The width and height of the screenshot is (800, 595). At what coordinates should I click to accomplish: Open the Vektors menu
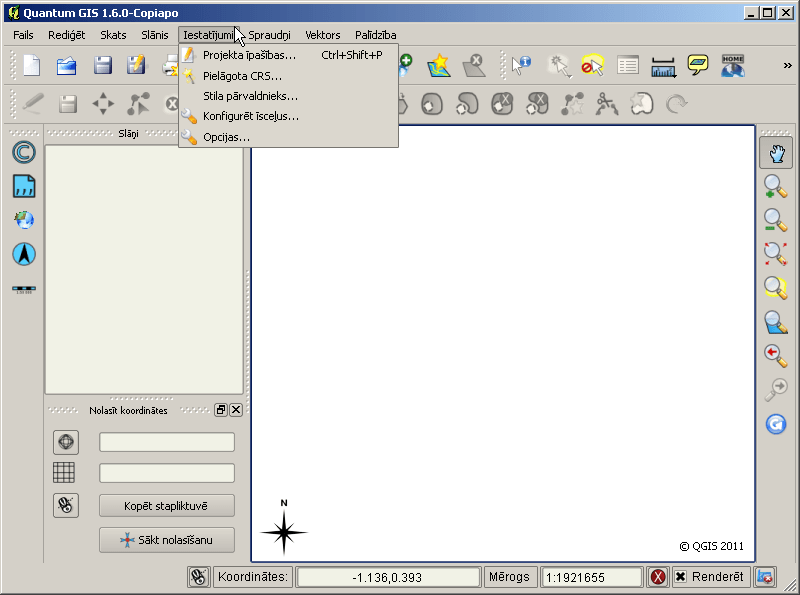(x=322, y=35)
